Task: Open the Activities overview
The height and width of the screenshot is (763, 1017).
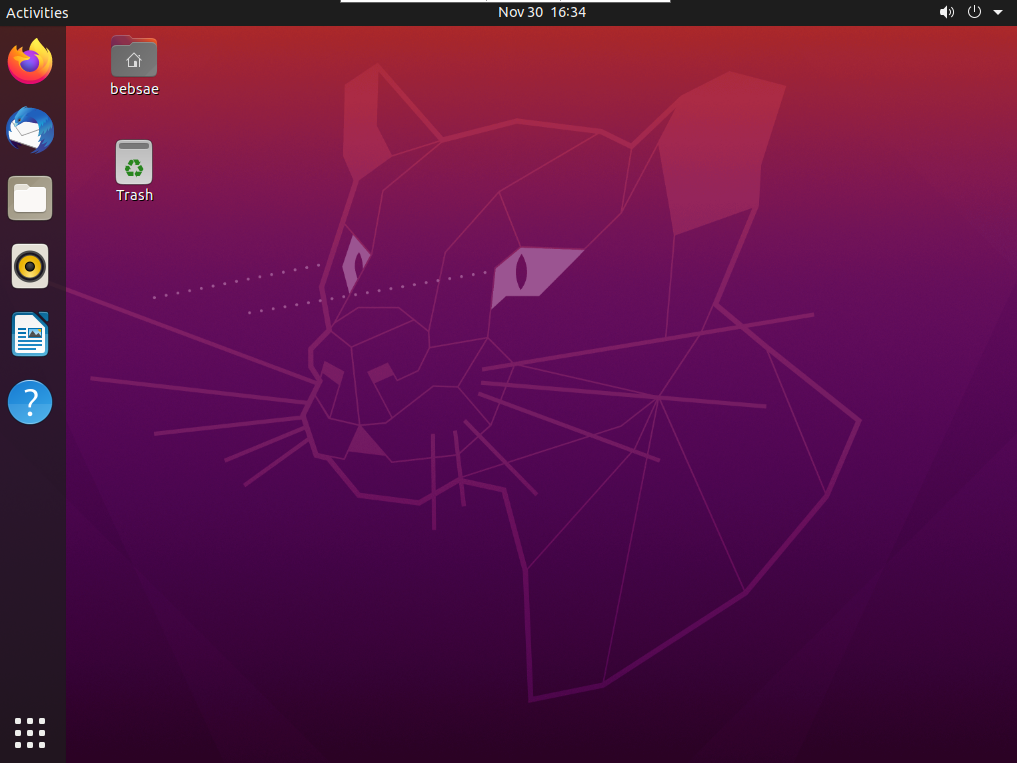Action: click(x=37, y=12)
